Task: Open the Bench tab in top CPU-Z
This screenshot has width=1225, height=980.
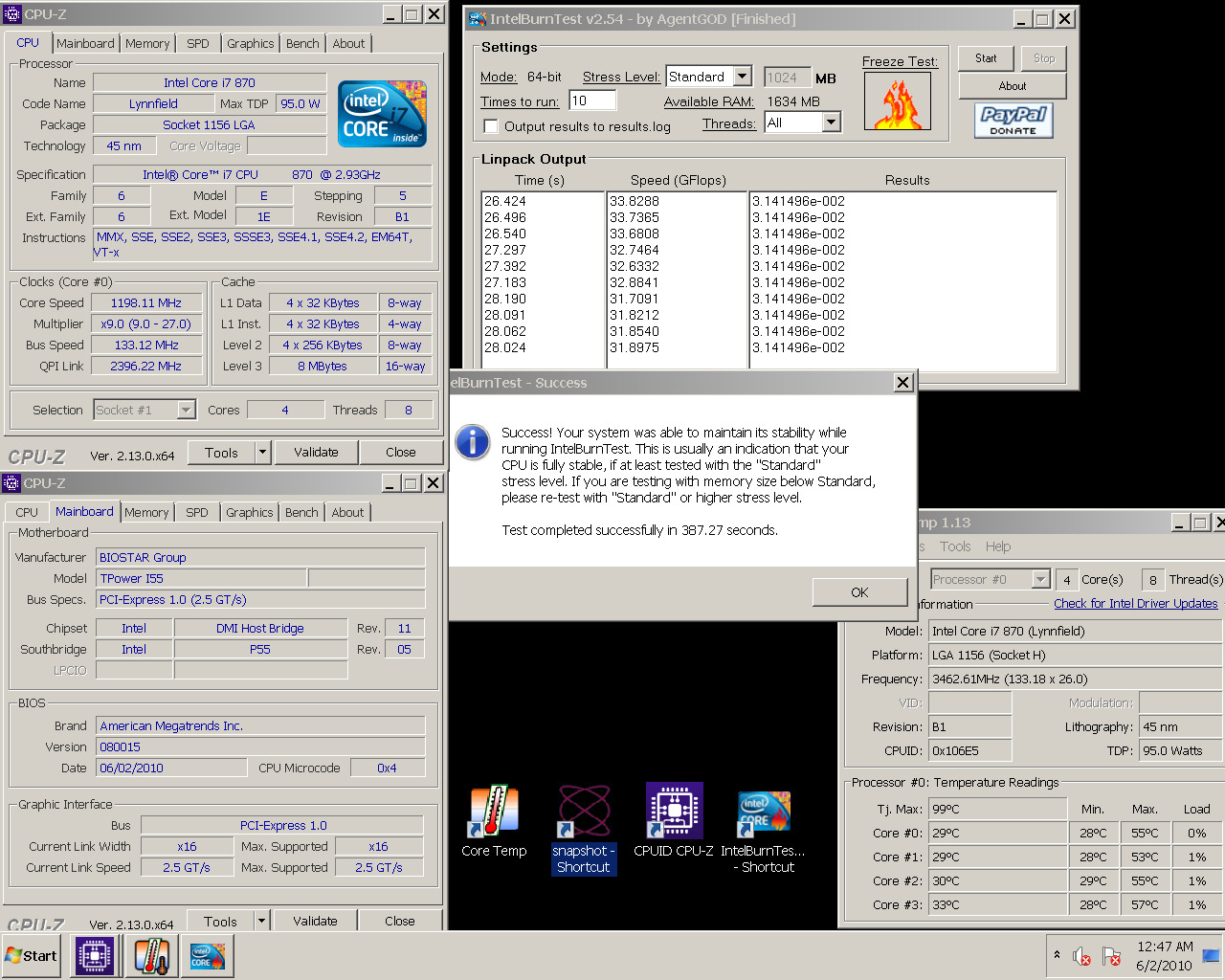Action: click(303, 43)
